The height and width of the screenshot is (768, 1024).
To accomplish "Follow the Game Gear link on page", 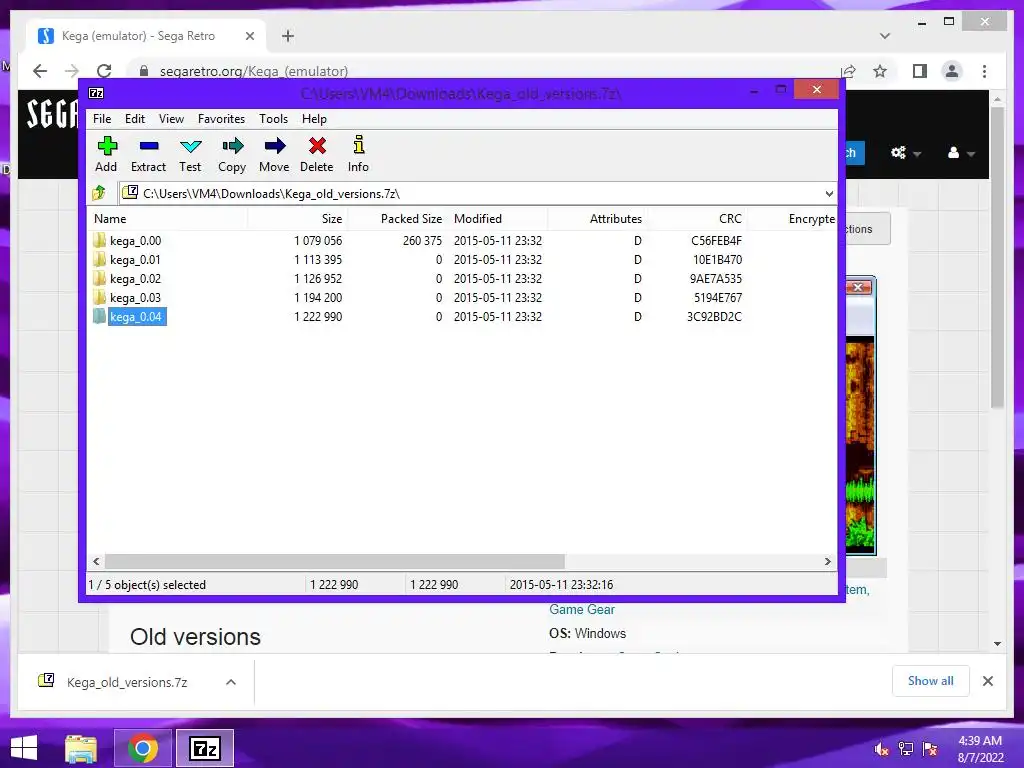I will (582, 609).
